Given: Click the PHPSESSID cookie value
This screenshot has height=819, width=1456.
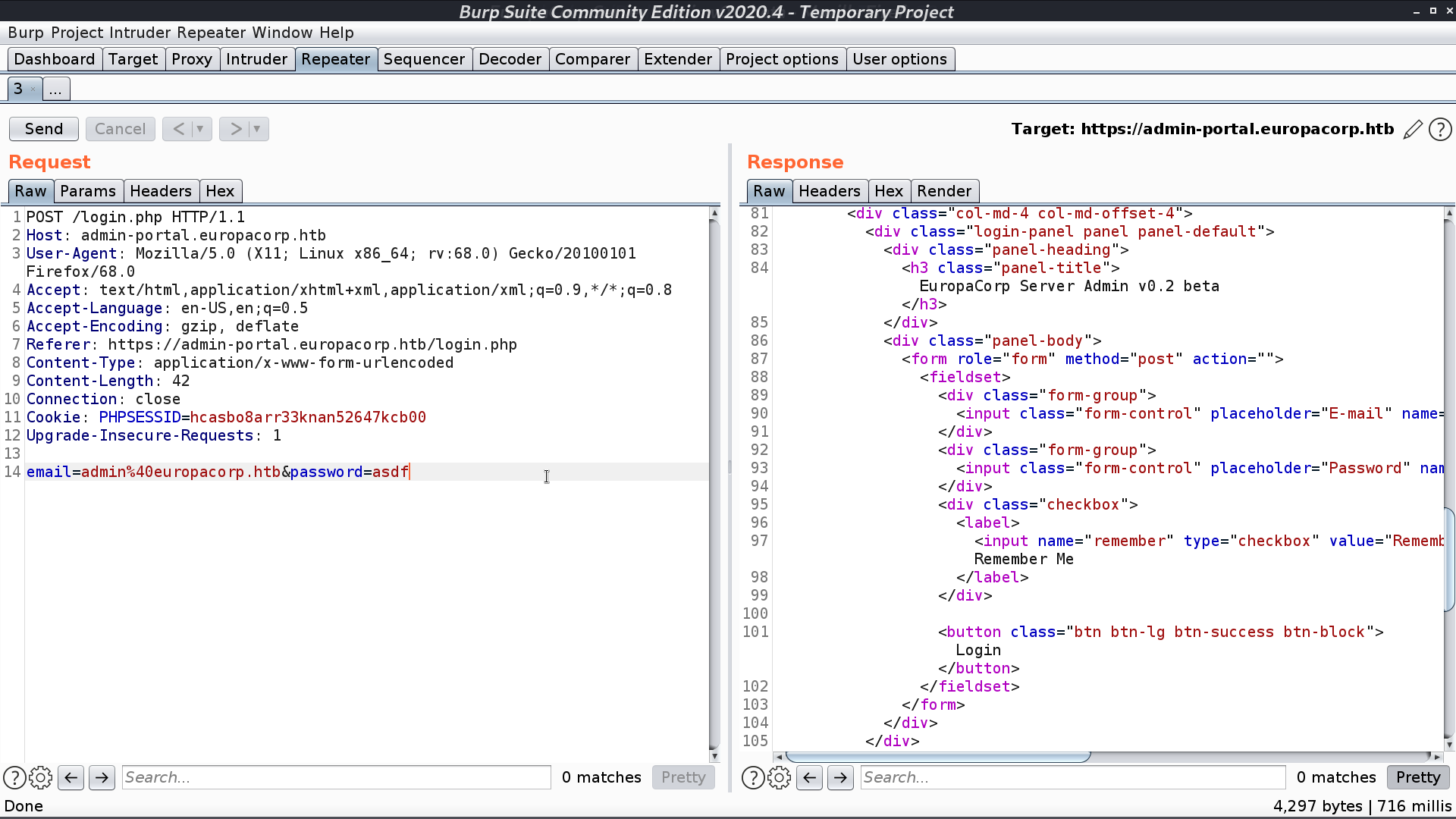Looking at the screenshot, I should (308, 417).
